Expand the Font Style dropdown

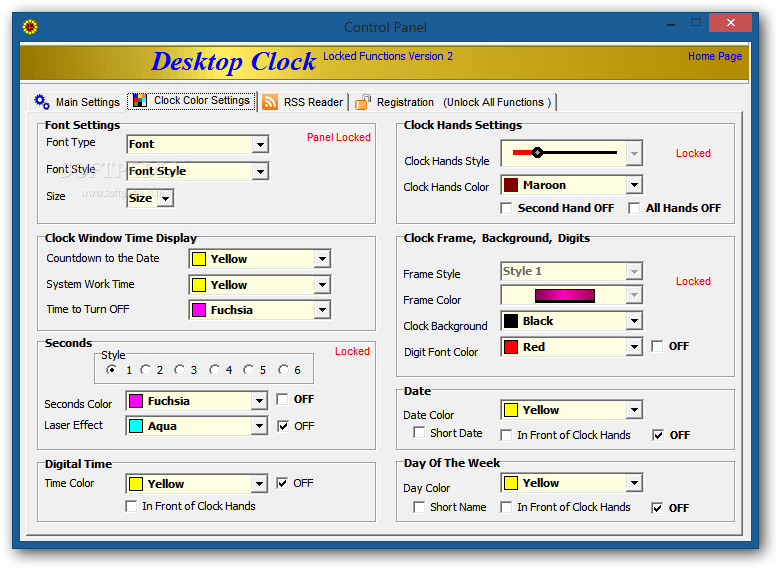[260, 171]
